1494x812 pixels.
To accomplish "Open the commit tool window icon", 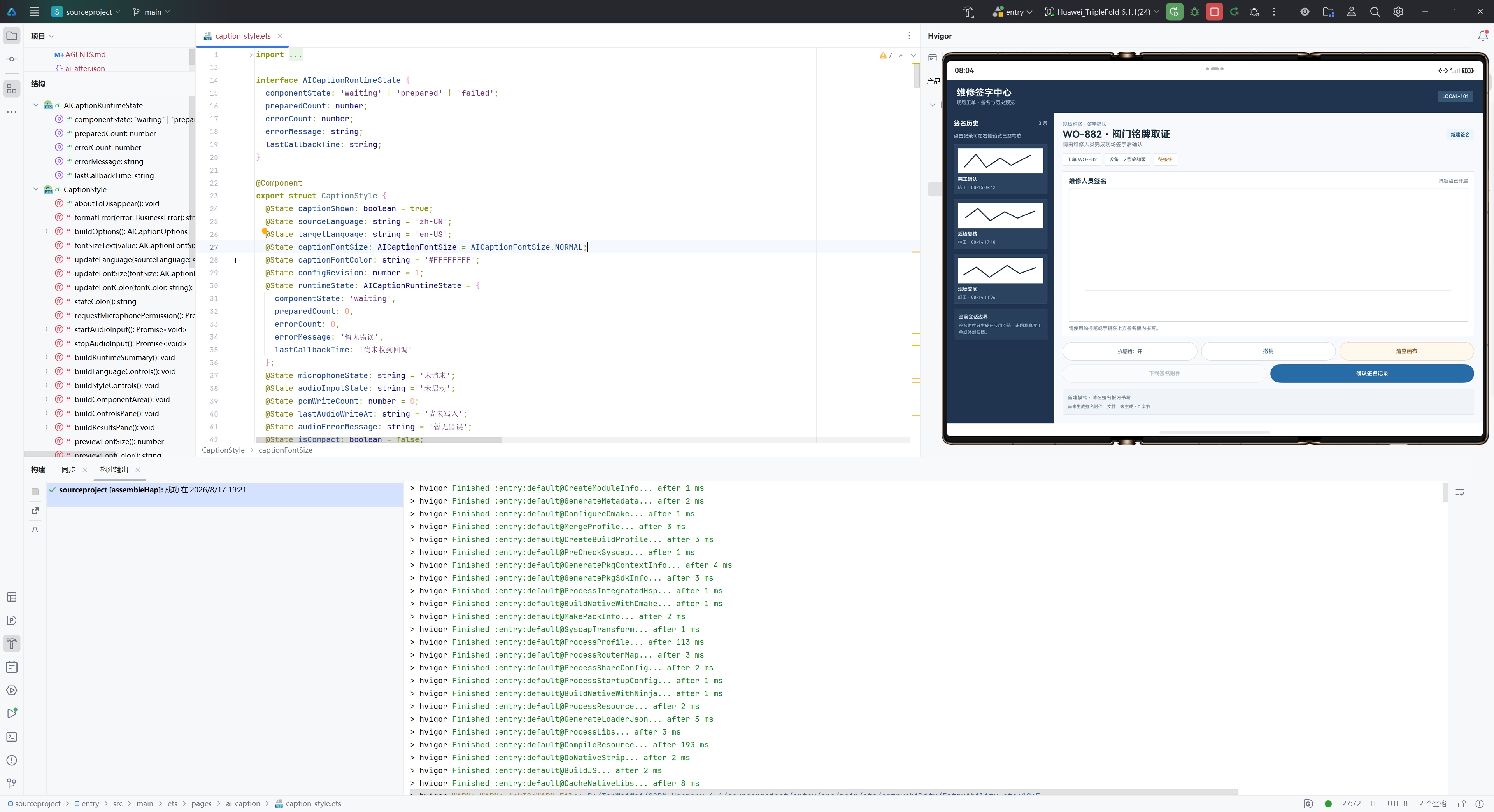I will [x=12, y=59].
